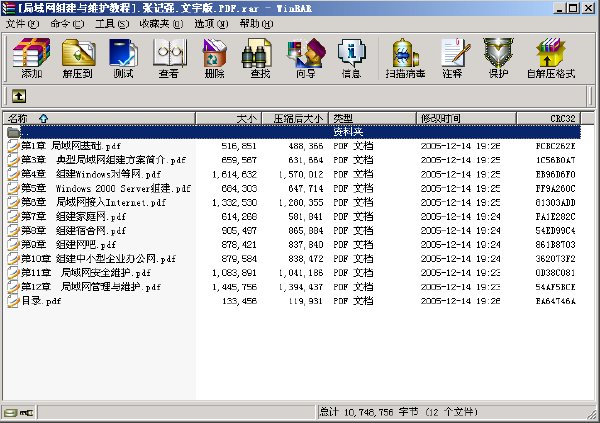The image size is (600, 423).
Task: Sort by 大小 column header
Action: point(228,119)
